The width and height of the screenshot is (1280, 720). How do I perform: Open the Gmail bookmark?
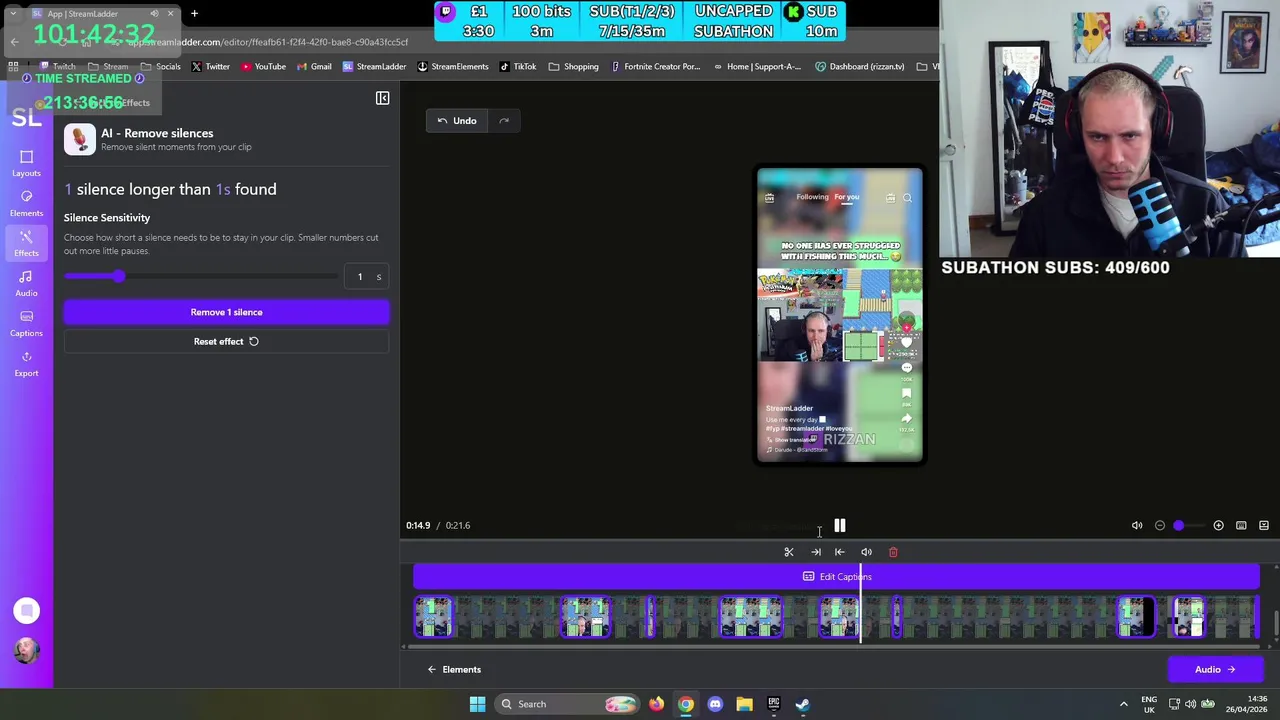[x=313, y=67]
